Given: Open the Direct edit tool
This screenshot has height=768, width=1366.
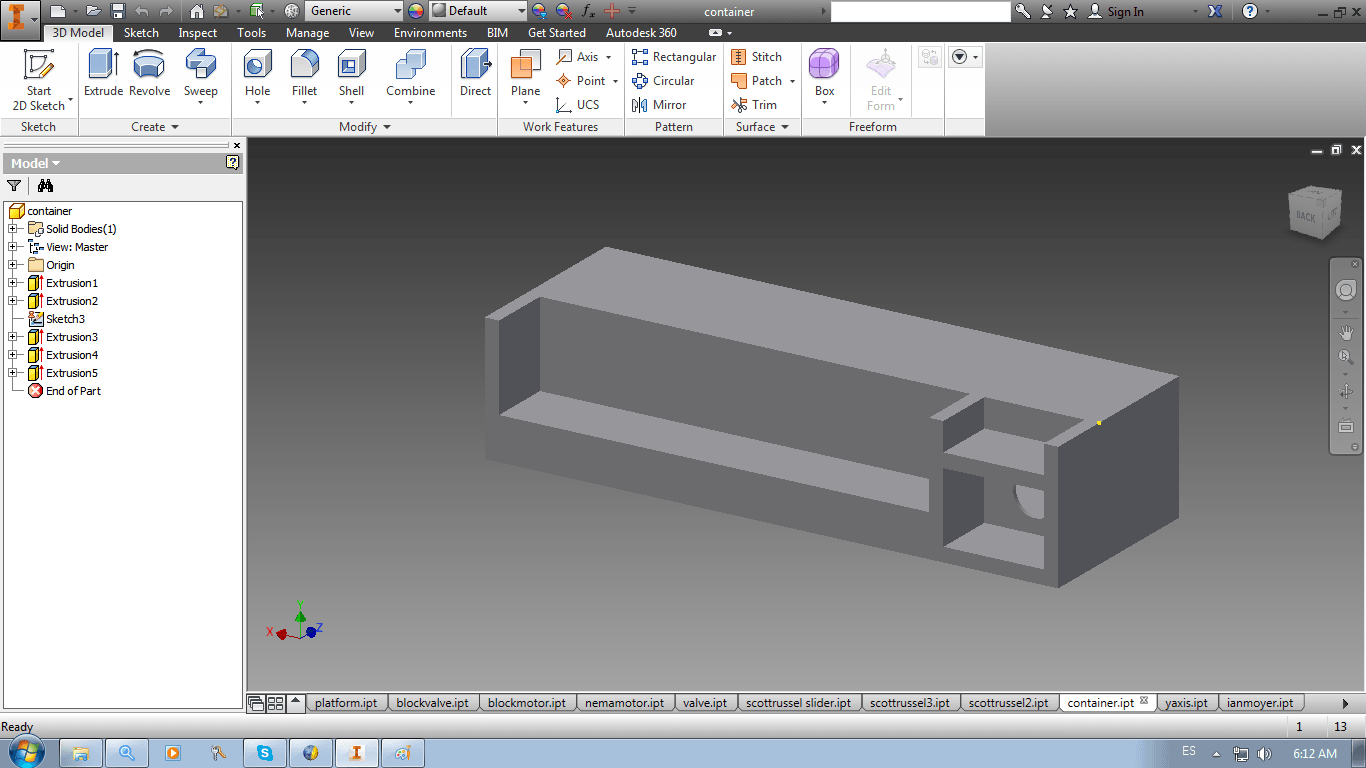Looking at the screenshot, I should pyautogui.click(x=475, y=74).
